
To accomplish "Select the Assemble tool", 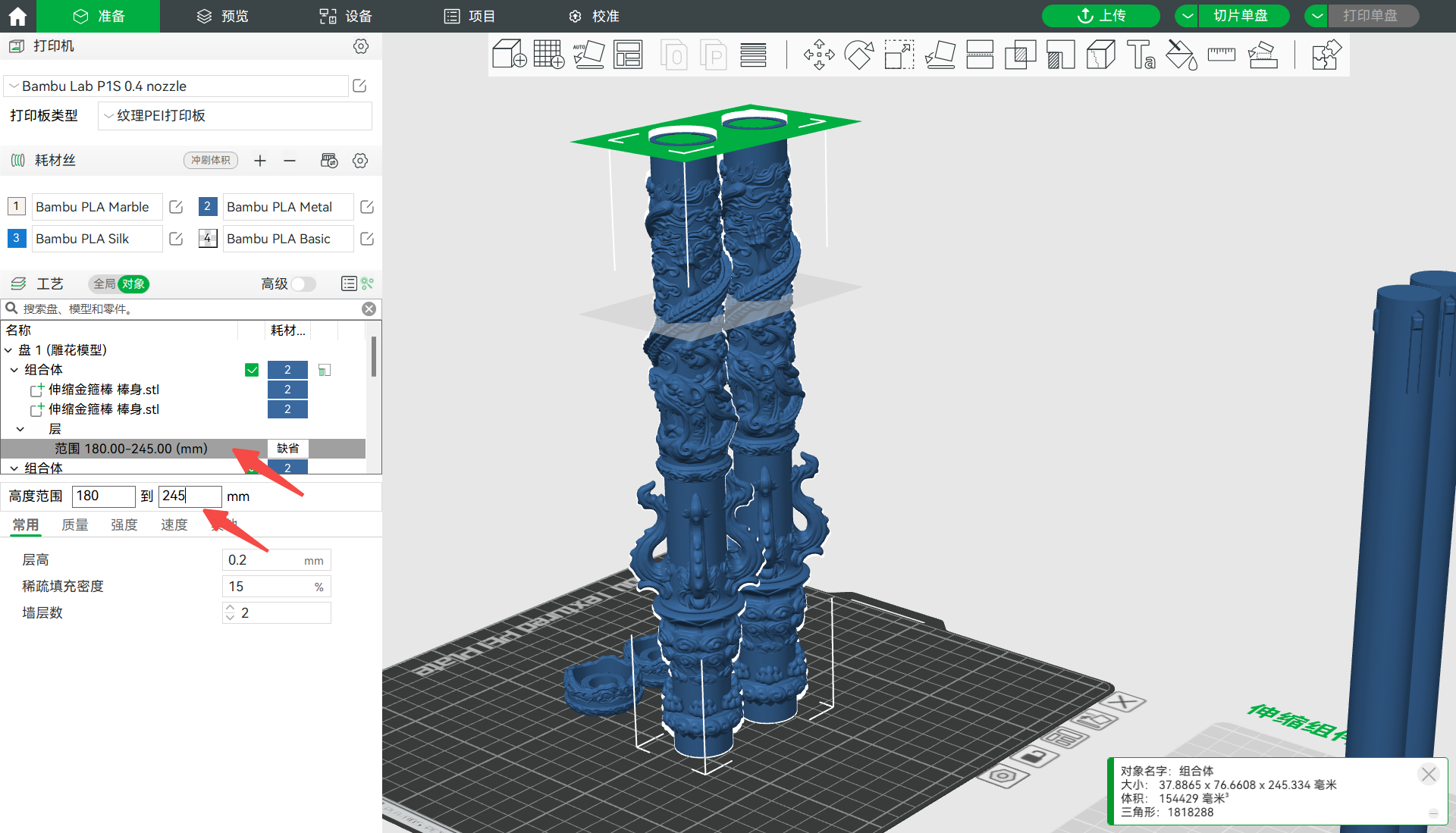I will click(x=1263, y=55).
